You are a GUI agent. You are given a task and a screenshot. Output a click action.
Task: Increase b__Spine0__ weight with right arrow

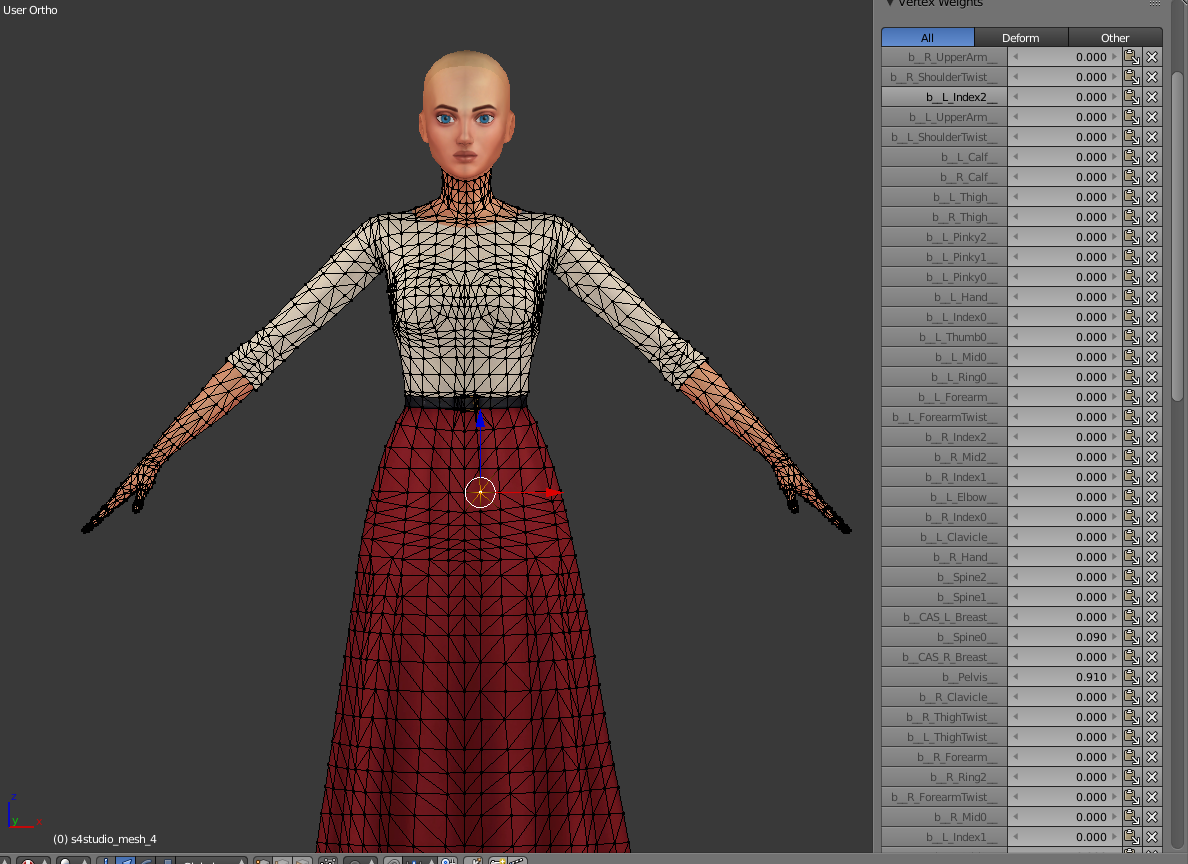(1114, 637)
